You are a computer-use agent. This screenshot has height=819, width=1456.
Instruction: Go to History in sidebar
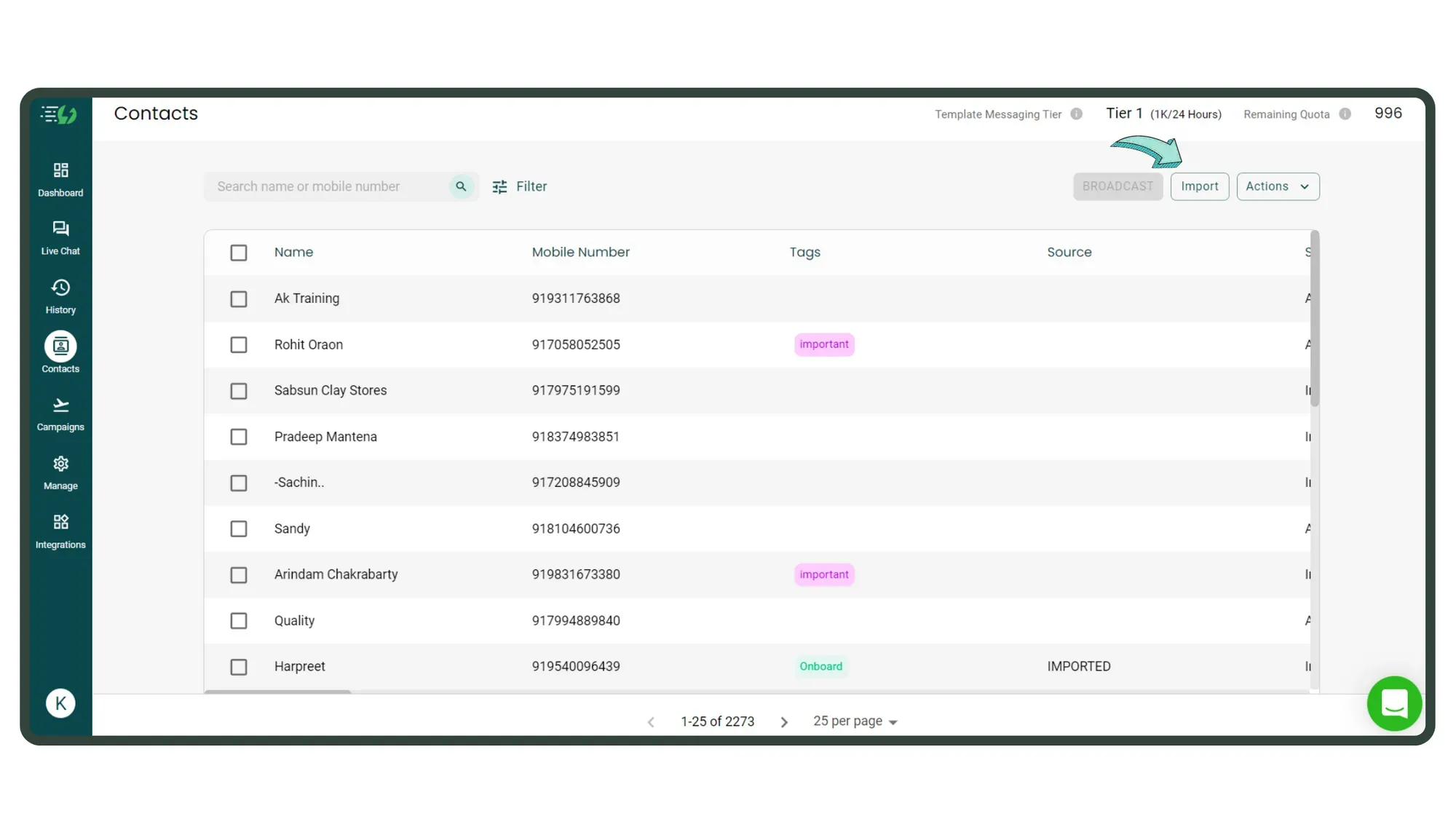(x=60, y=288)
